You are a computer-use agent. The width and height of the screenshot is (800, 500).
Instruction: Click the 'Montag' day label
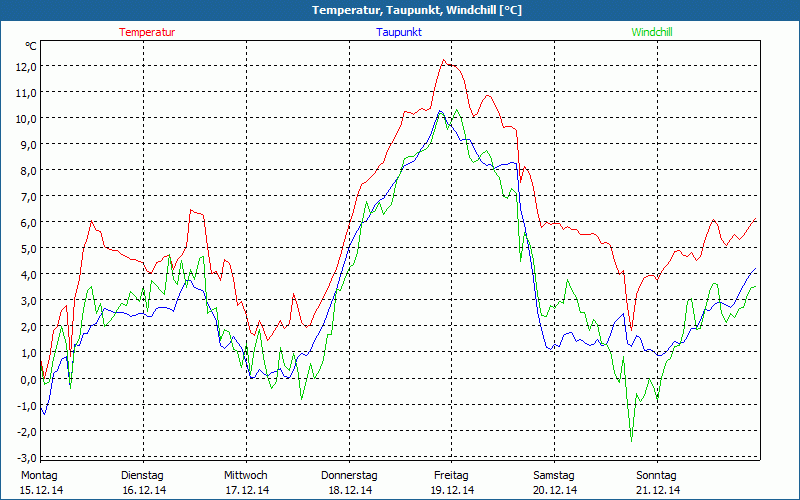point(39,475)
